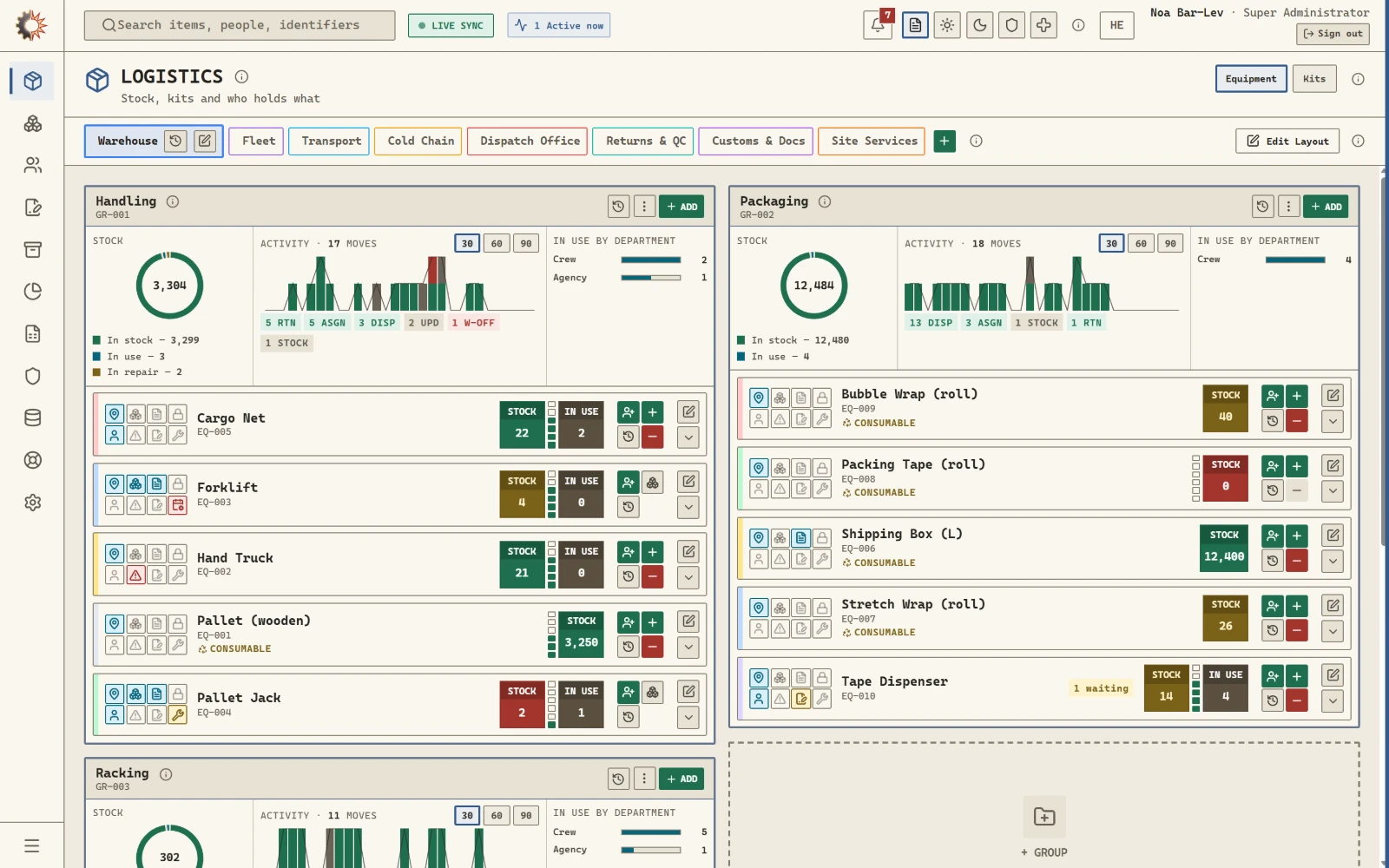Decrease stock for Hand Truck
This screenshot has height=868, width=1389.
tap(653, 576)
